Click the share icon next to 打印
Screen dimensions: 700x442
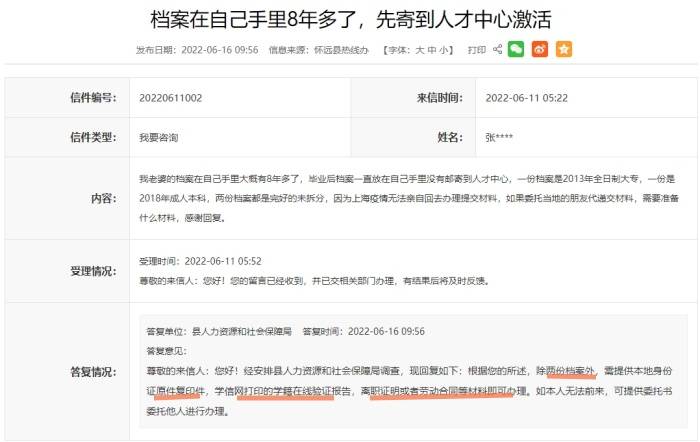pos(497,50)
